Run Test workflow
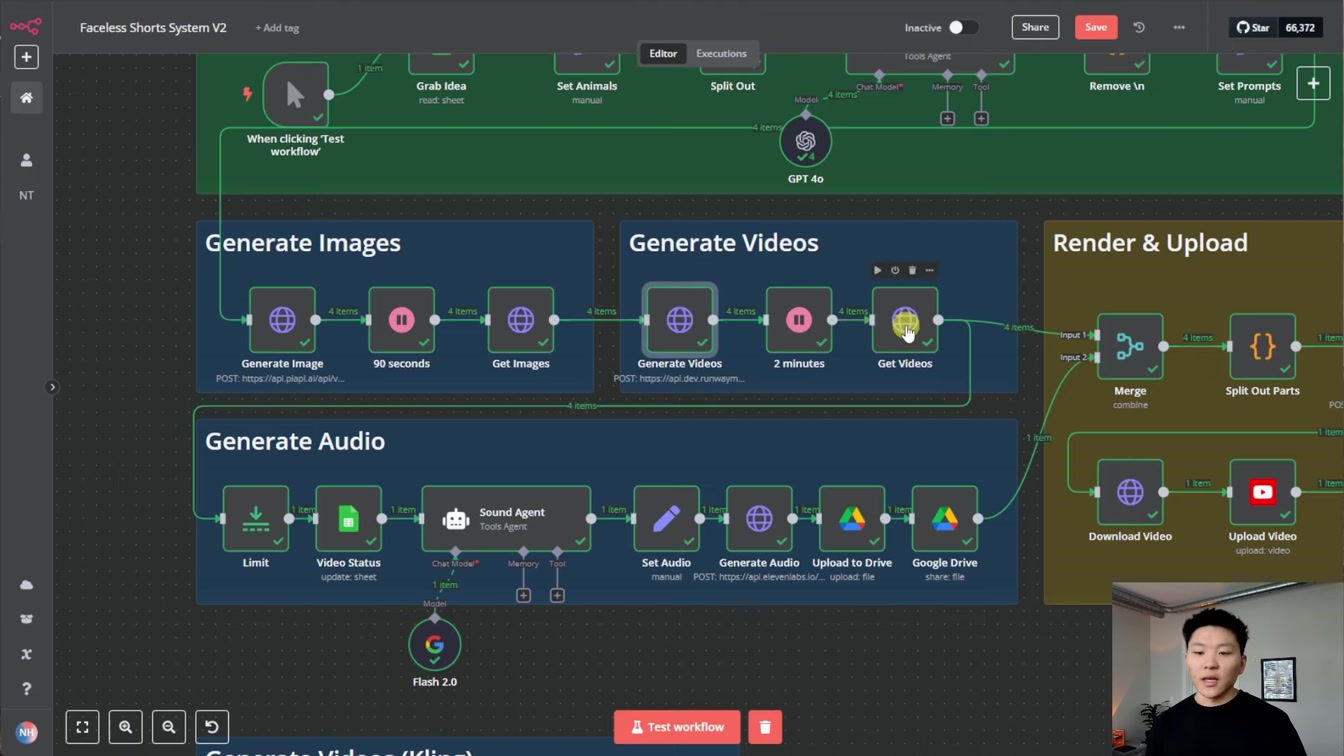Viewport: 1344px width, 756px height. 677,727
